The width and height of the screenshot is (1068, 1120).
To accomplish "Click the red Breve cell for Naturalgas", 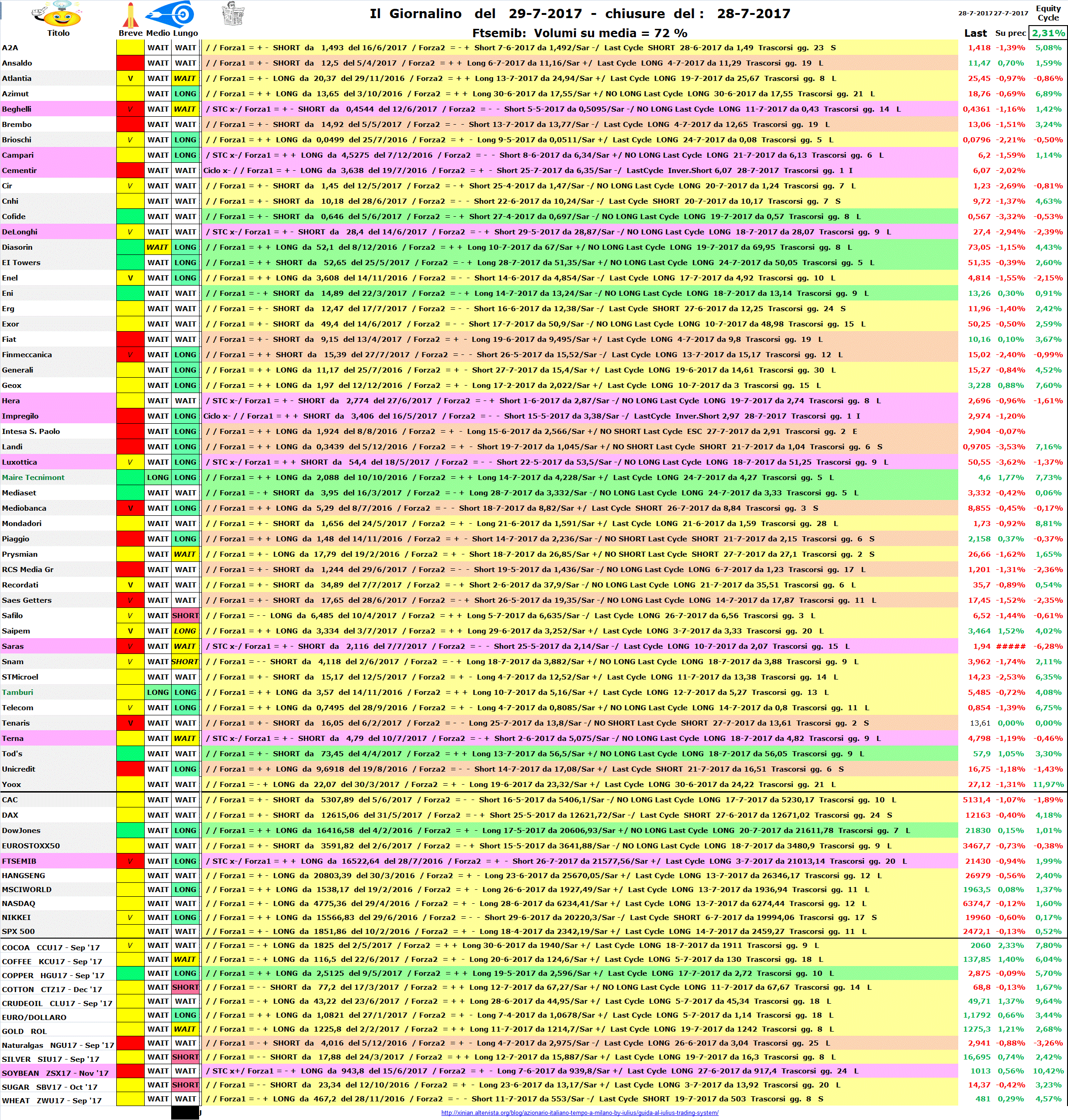I will (x=130, y=1043).
